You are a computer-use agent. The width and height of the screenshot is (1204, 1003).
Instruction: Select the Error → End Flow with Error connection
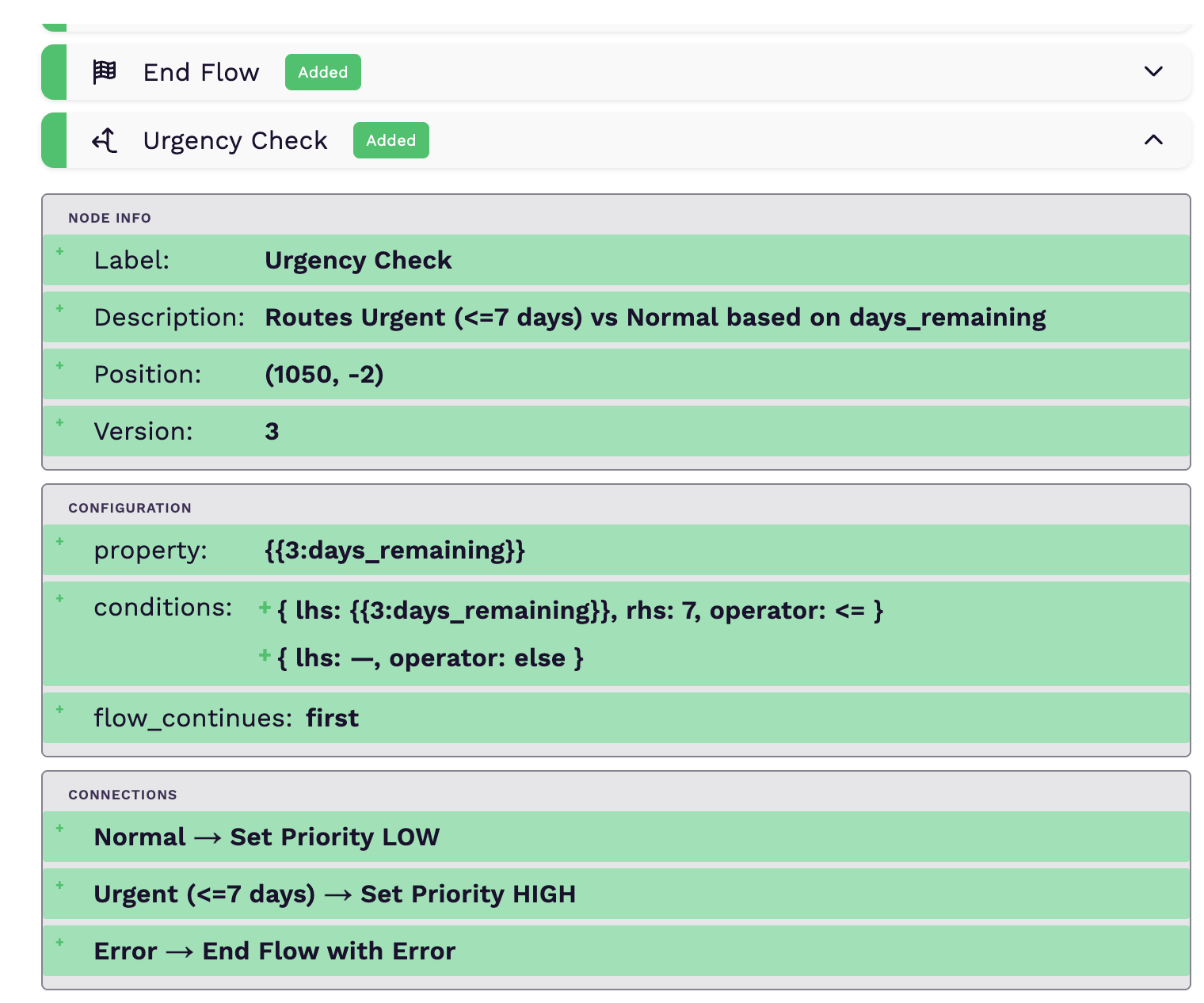coord(274,951)
